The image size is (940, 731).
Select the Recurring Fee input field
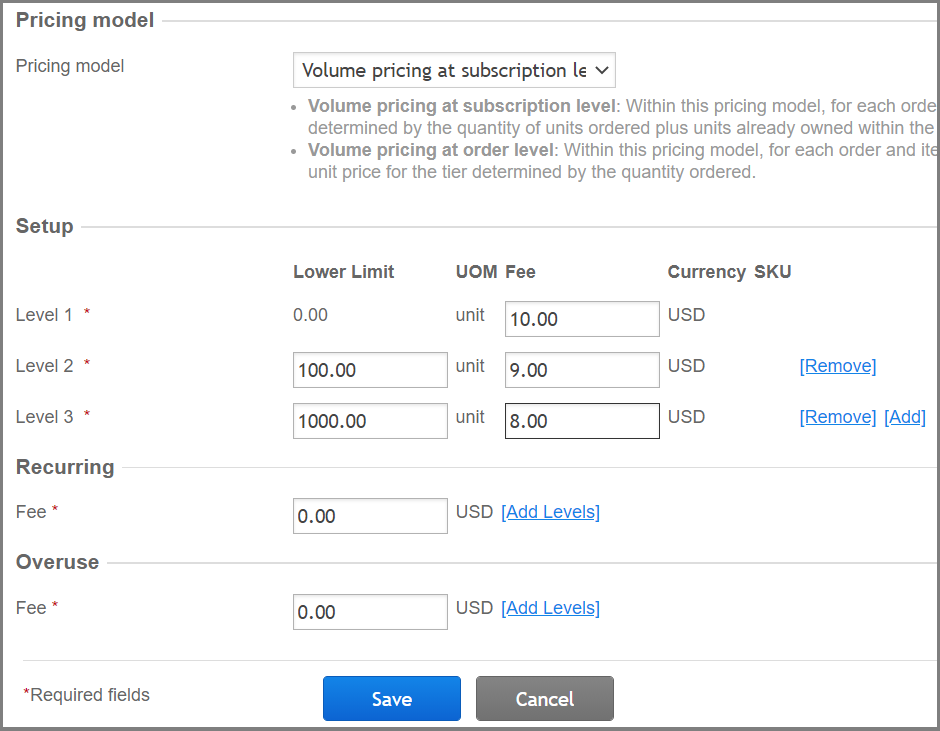370,515
